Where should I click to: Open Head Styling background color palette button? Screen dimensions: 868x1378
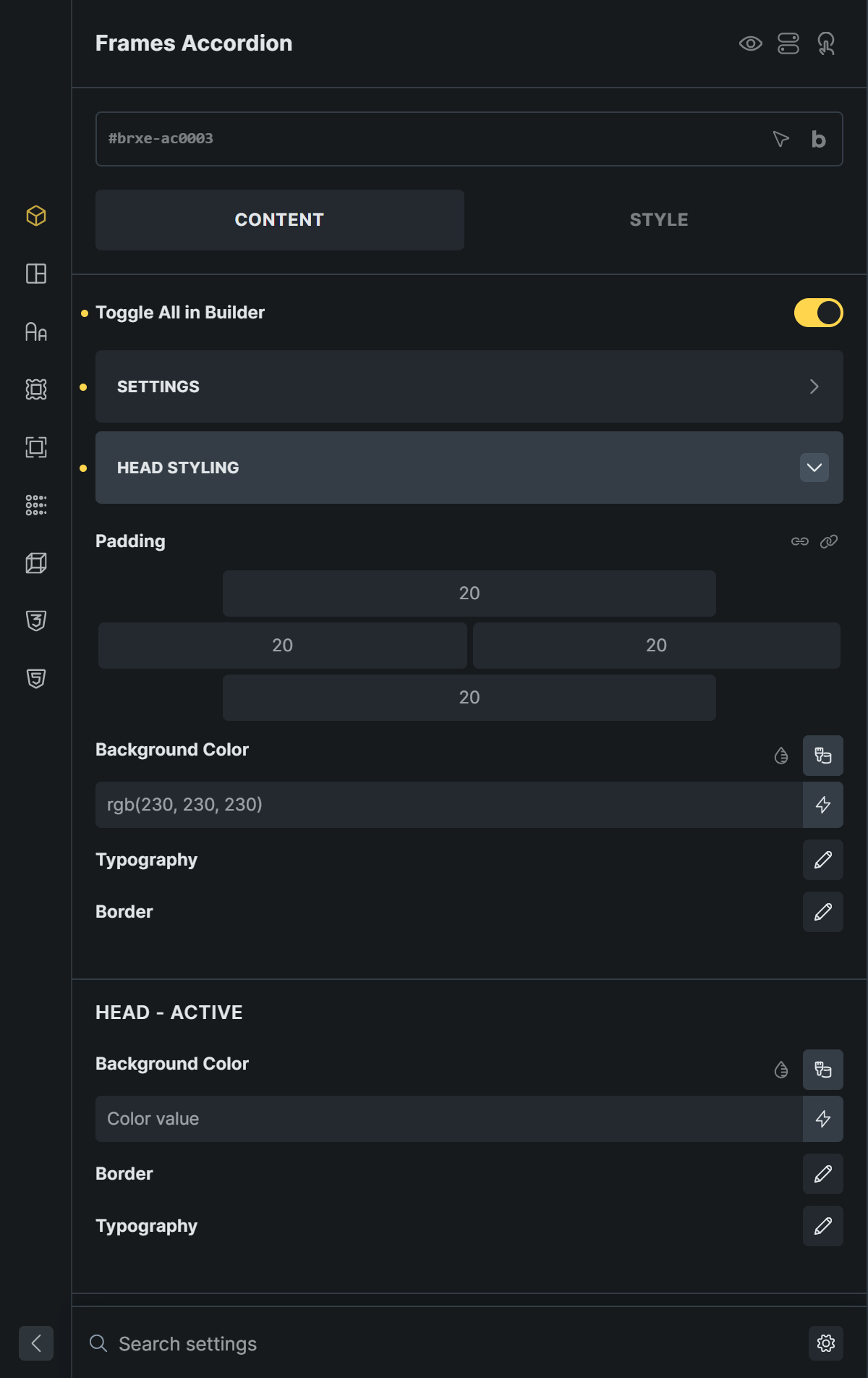(x=823, y=756)
